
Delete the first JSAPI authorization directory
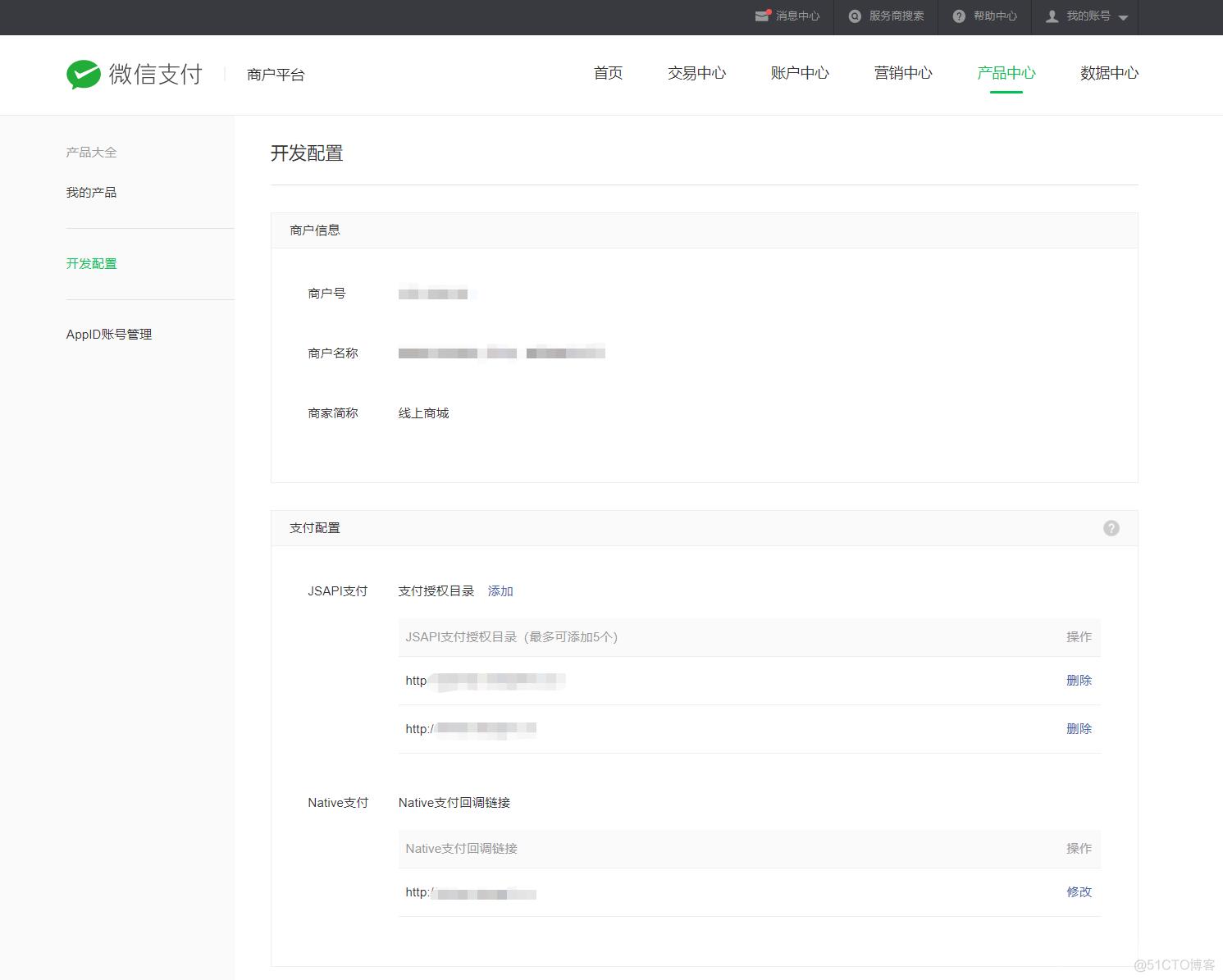pos(1079,681)
